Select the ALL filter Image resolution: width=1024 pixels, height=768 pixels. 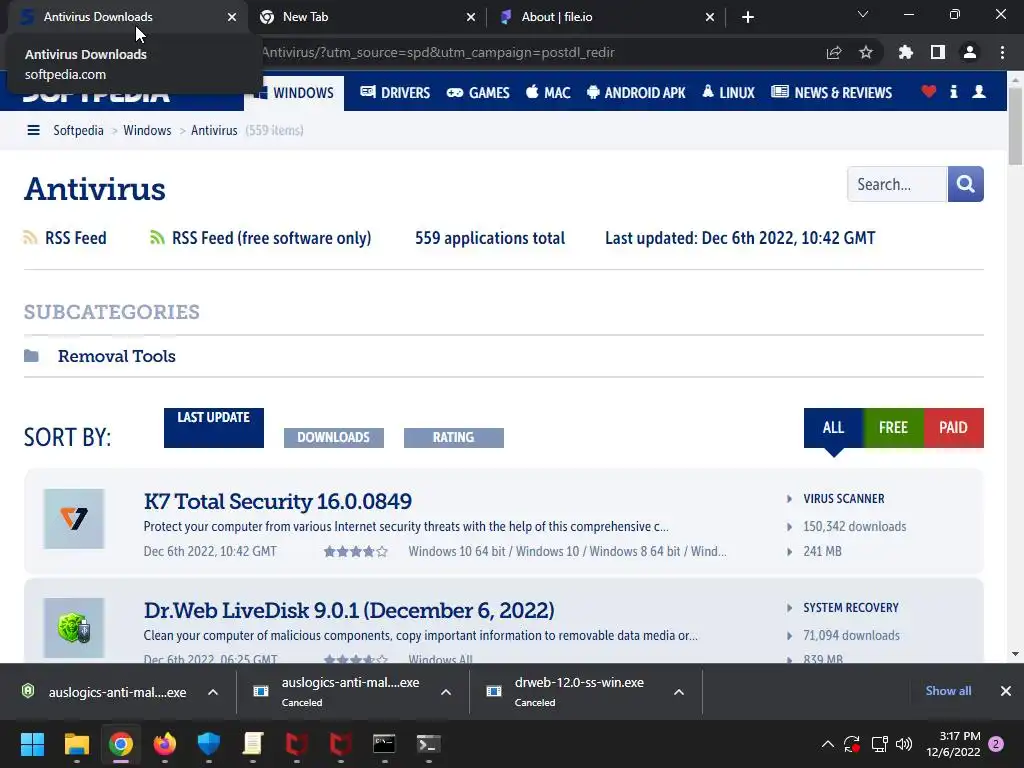[833, 428]
